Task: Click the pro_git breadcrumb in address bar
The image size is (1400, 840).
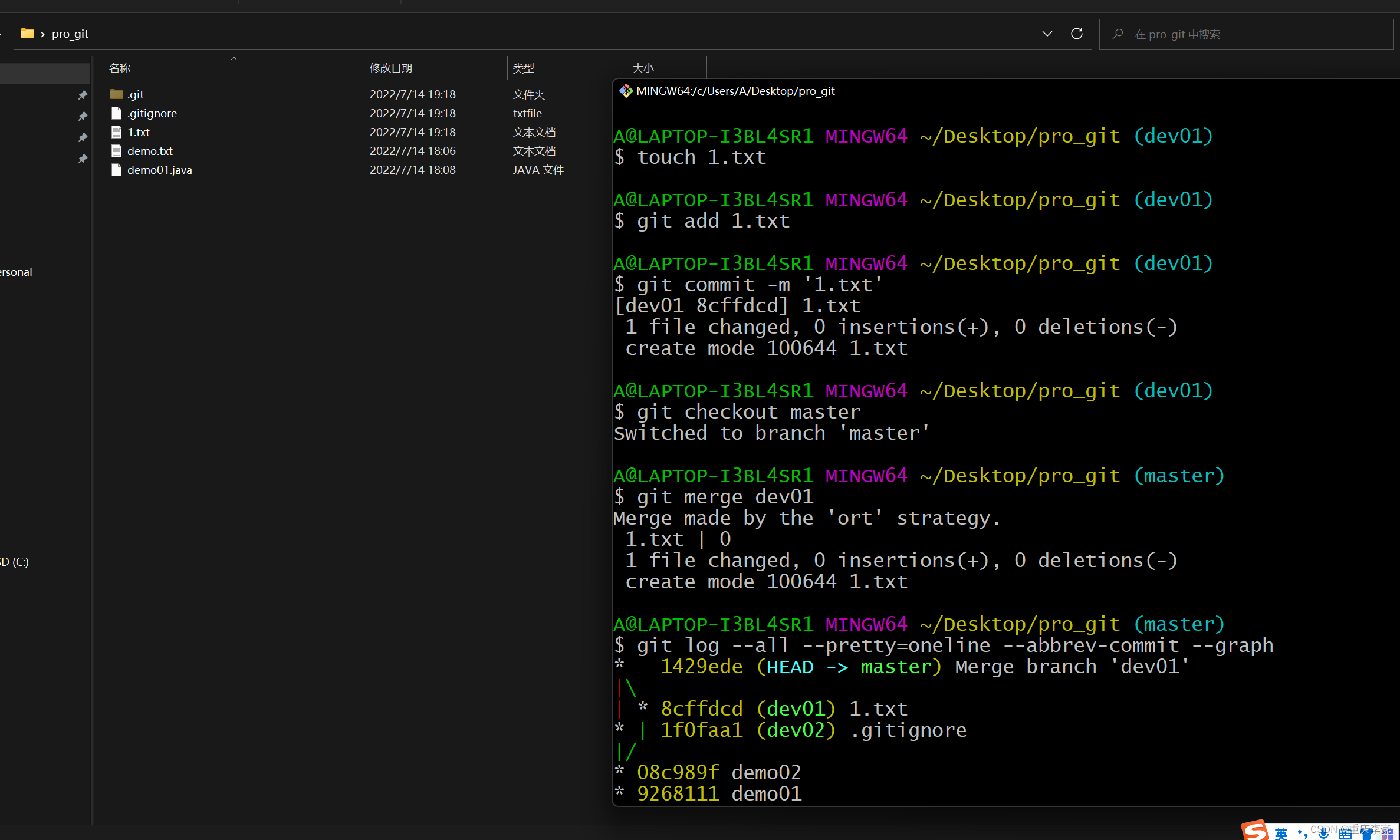Action: click(70, 34)
